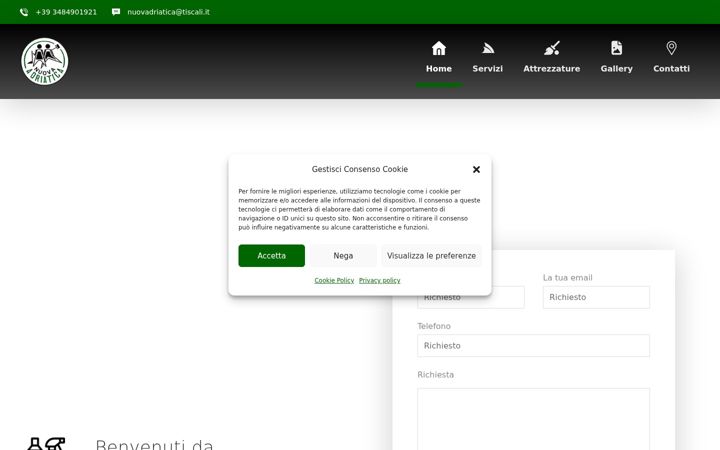Focus the La tua email input field
720x450 pixels.
click(596, 297)
